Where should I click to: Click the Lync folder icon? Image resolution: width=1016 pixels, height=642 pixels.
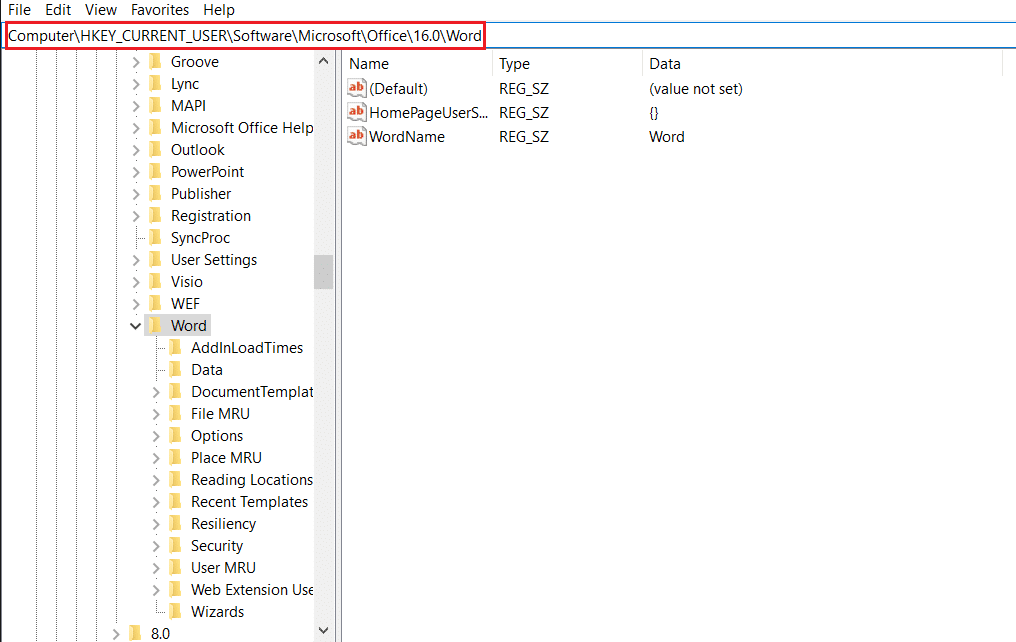[x=156, y=84]
